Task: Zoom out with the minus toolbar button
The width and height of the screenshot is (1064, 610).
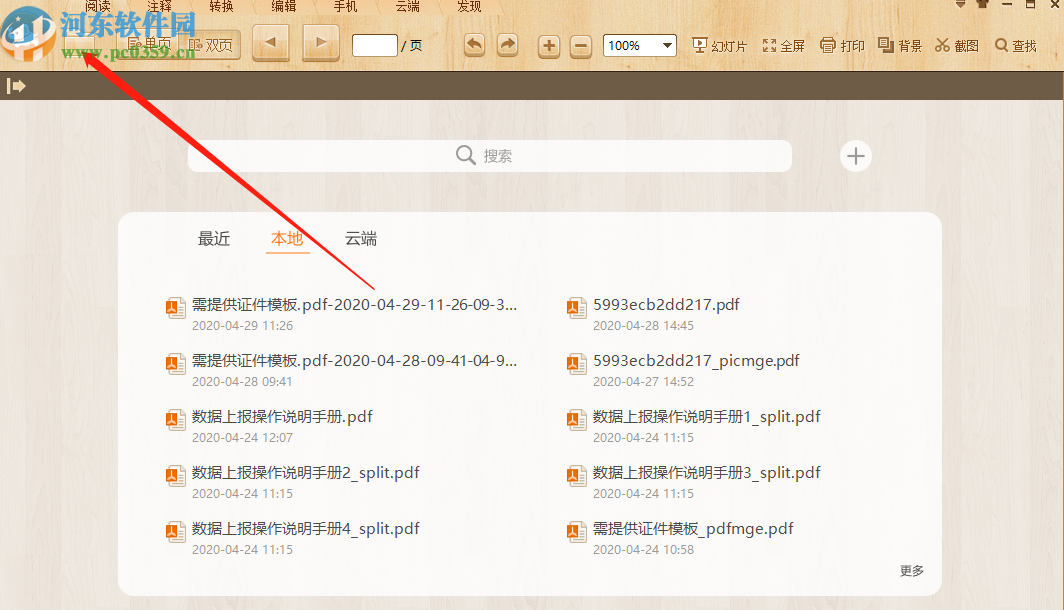Action: click(x=580, y=46)
